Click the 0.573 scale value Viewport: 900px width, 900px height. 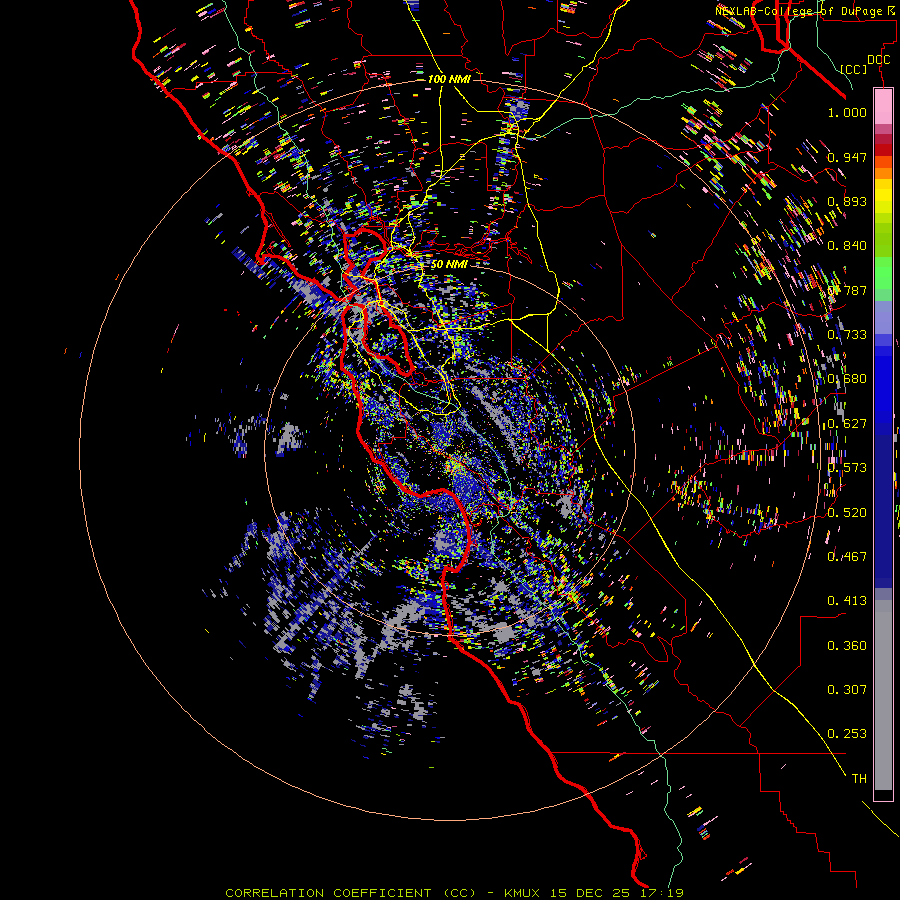coord(847,468)
